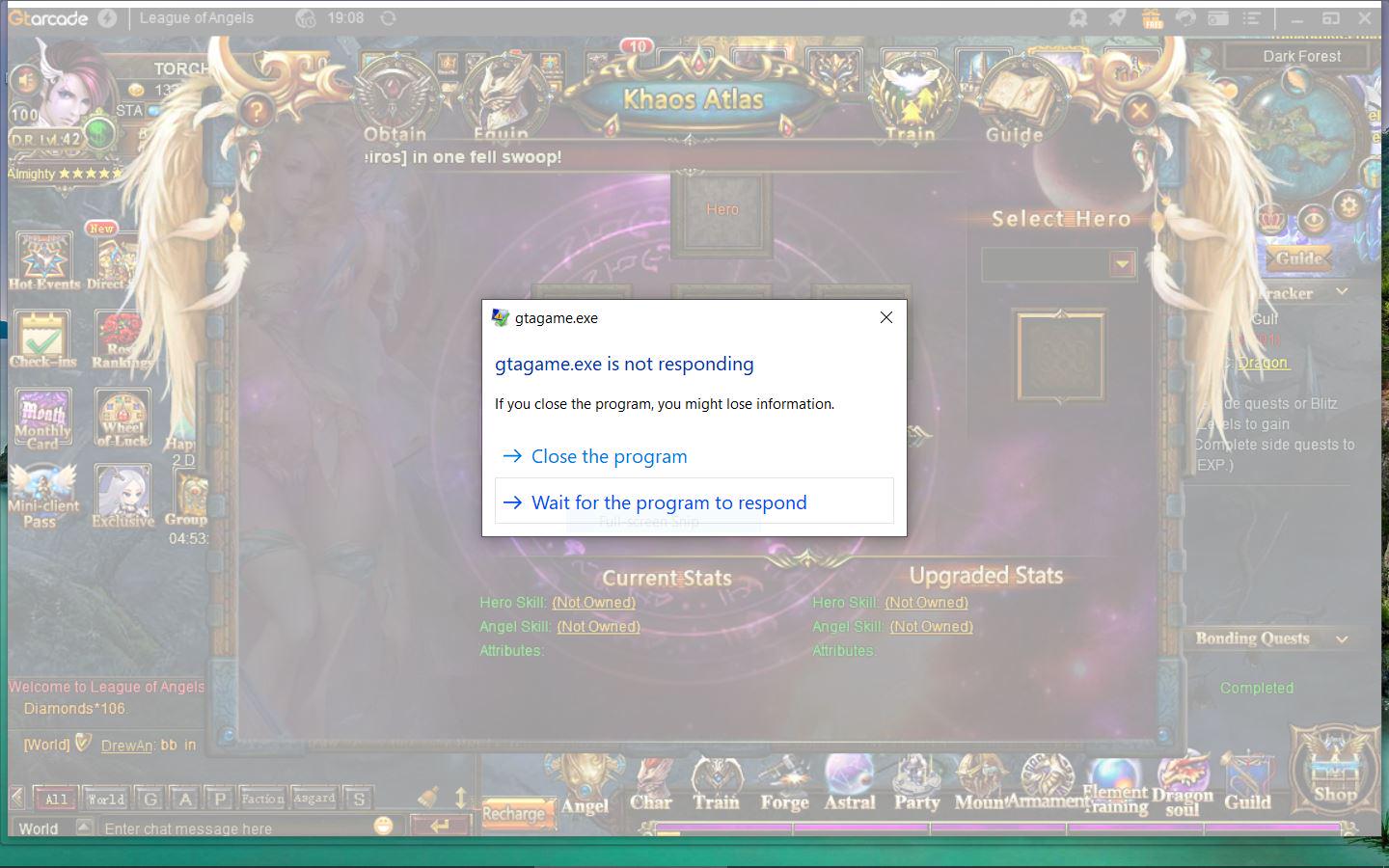Send chat message with enter arrow button

coord(439,826)
